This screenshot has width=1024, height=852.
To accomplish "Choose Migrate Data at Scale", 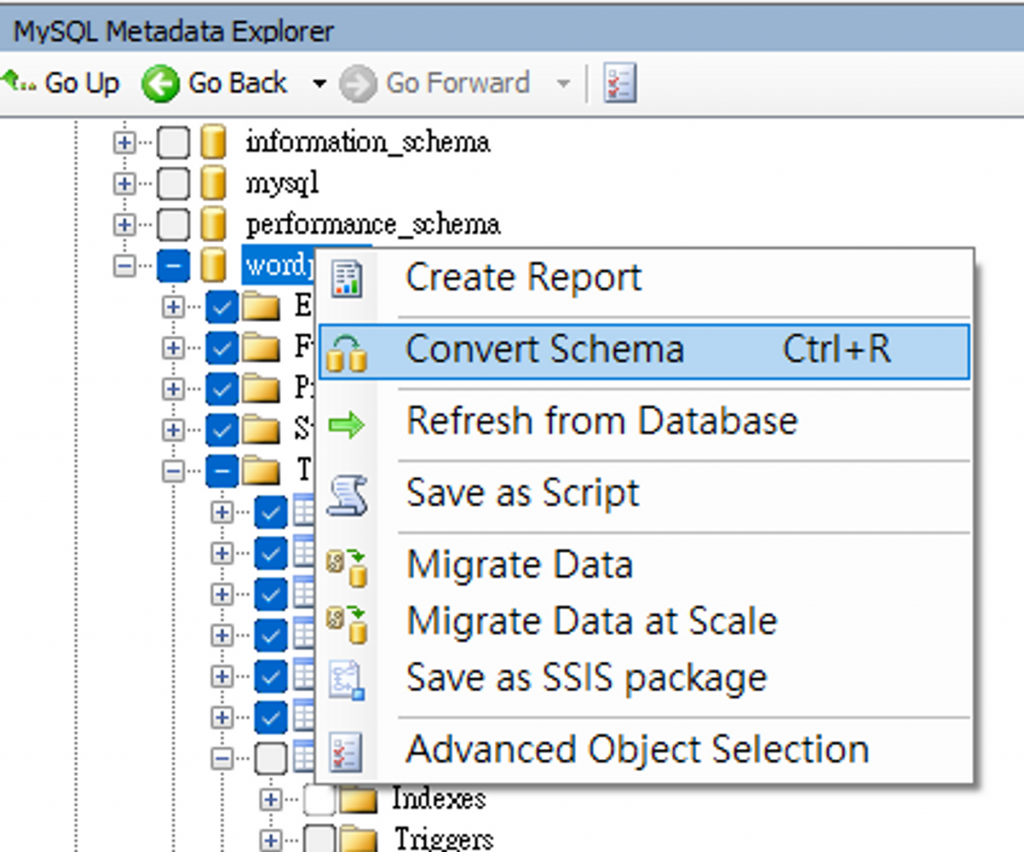I will point(591,622).
